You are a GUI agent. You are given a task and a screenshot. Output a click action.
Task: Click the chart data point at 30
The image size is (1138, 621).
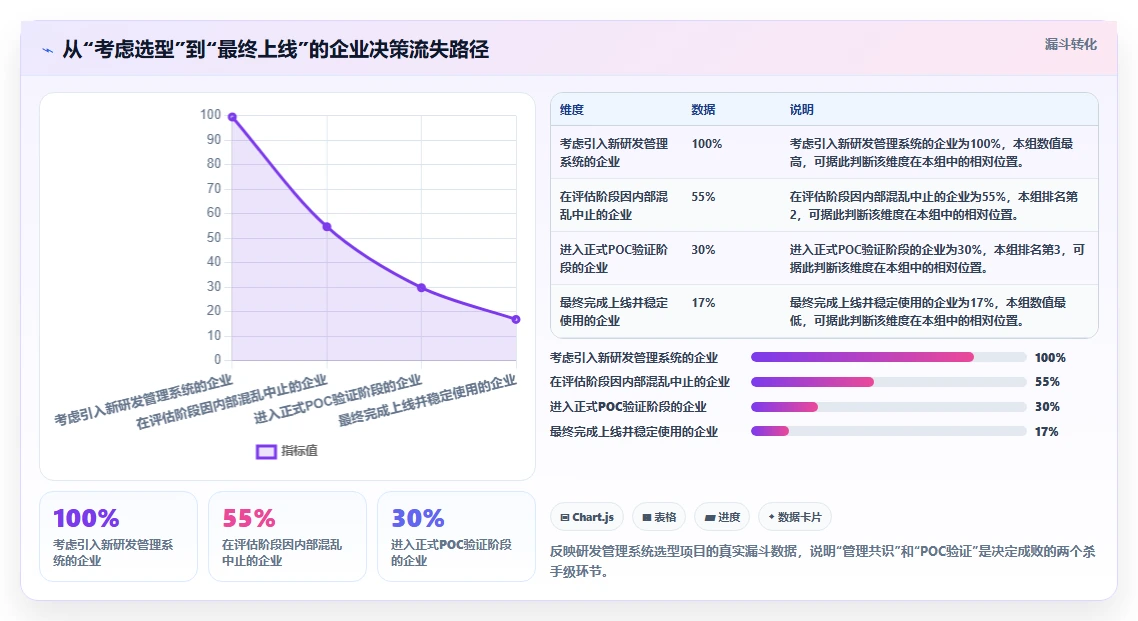click(422, 288)
